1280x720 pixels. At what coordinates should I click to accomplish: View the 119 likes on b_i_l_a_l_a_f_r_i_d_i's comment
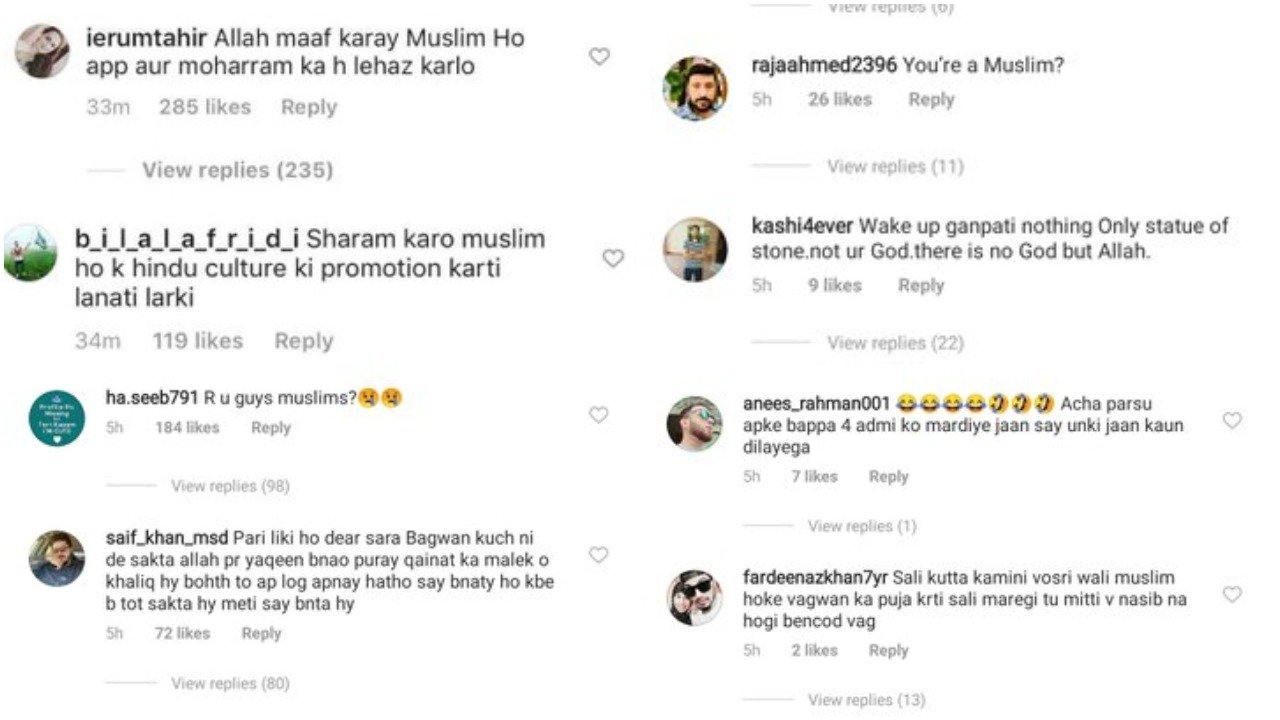click(197, 341)
